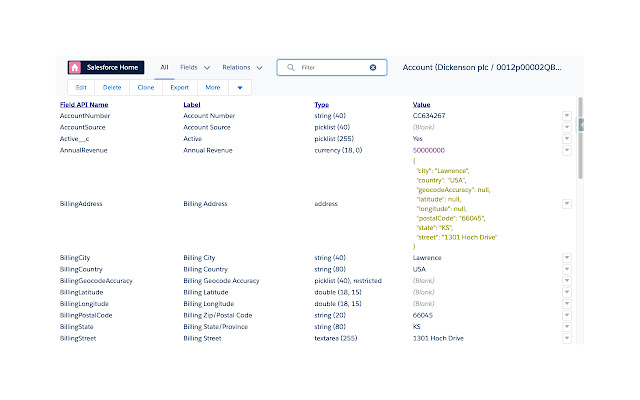Select the AccountNumber value CC634267
The width and height of the screenshot is (640, 400).
[429, 116]
